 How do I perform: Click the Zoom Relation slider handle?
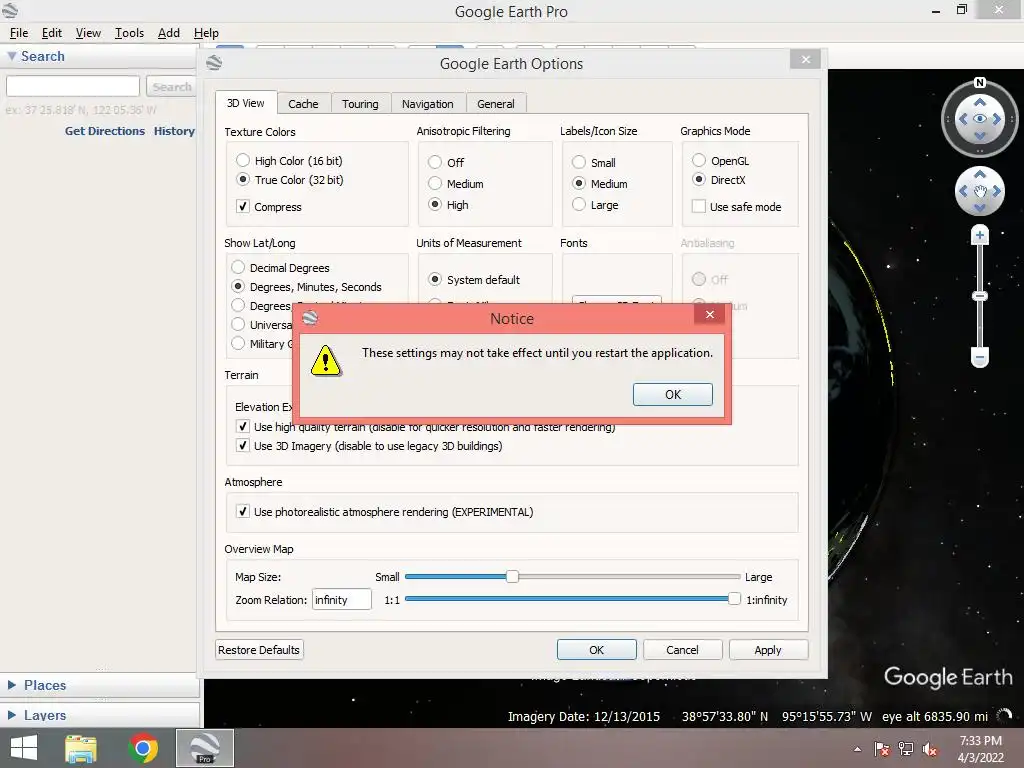(x=734, y=599)
